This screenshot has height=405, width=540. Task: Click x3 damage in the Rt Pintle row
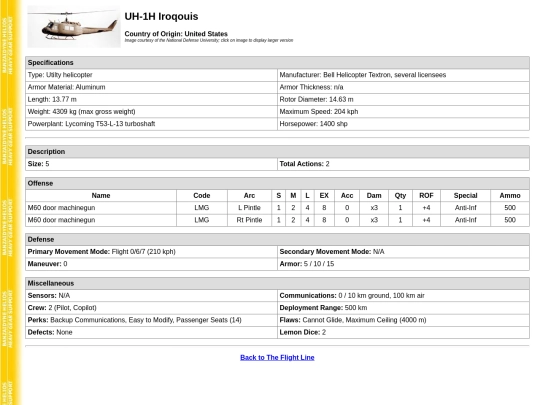[374, 220]
